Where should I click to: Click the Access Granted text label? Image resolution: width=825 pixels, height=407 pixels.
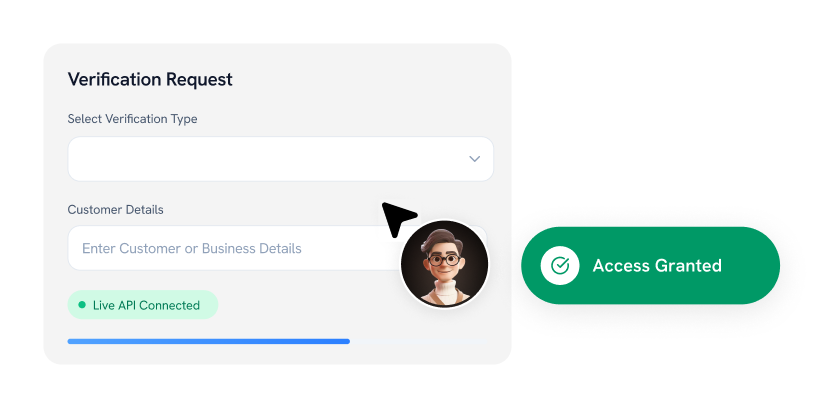click(x=657, y=266)
